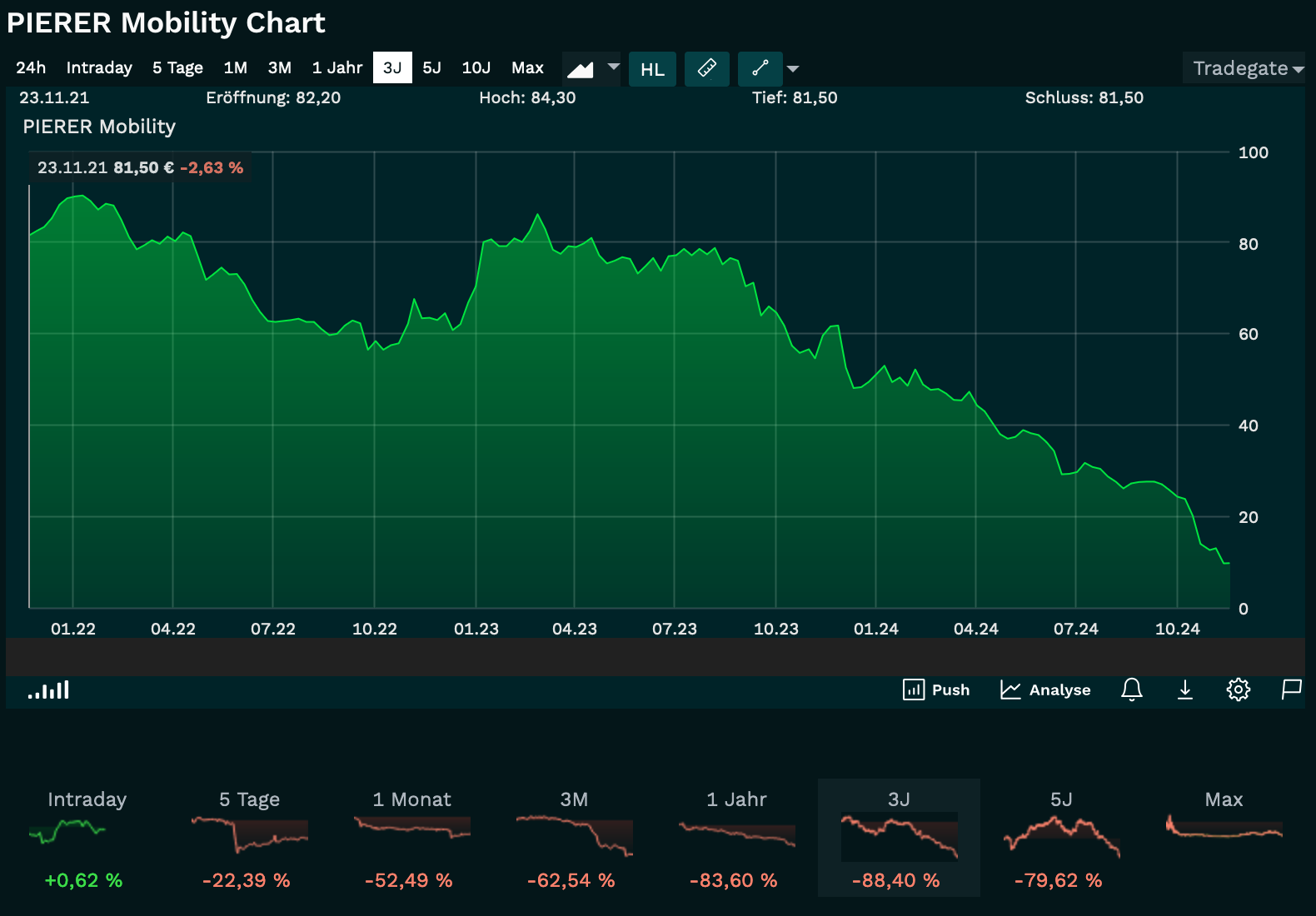The image size is (1316, 916).
Task: Show the Max time range
Action: 527,67
